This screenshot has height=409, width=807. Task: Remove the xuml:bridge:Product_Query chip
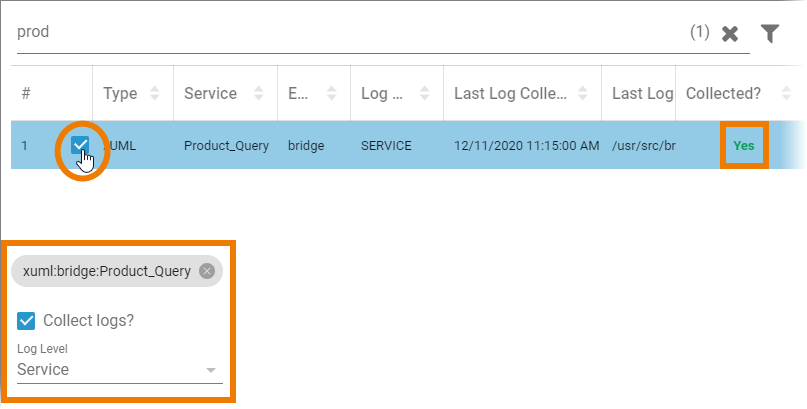point(206,271)
